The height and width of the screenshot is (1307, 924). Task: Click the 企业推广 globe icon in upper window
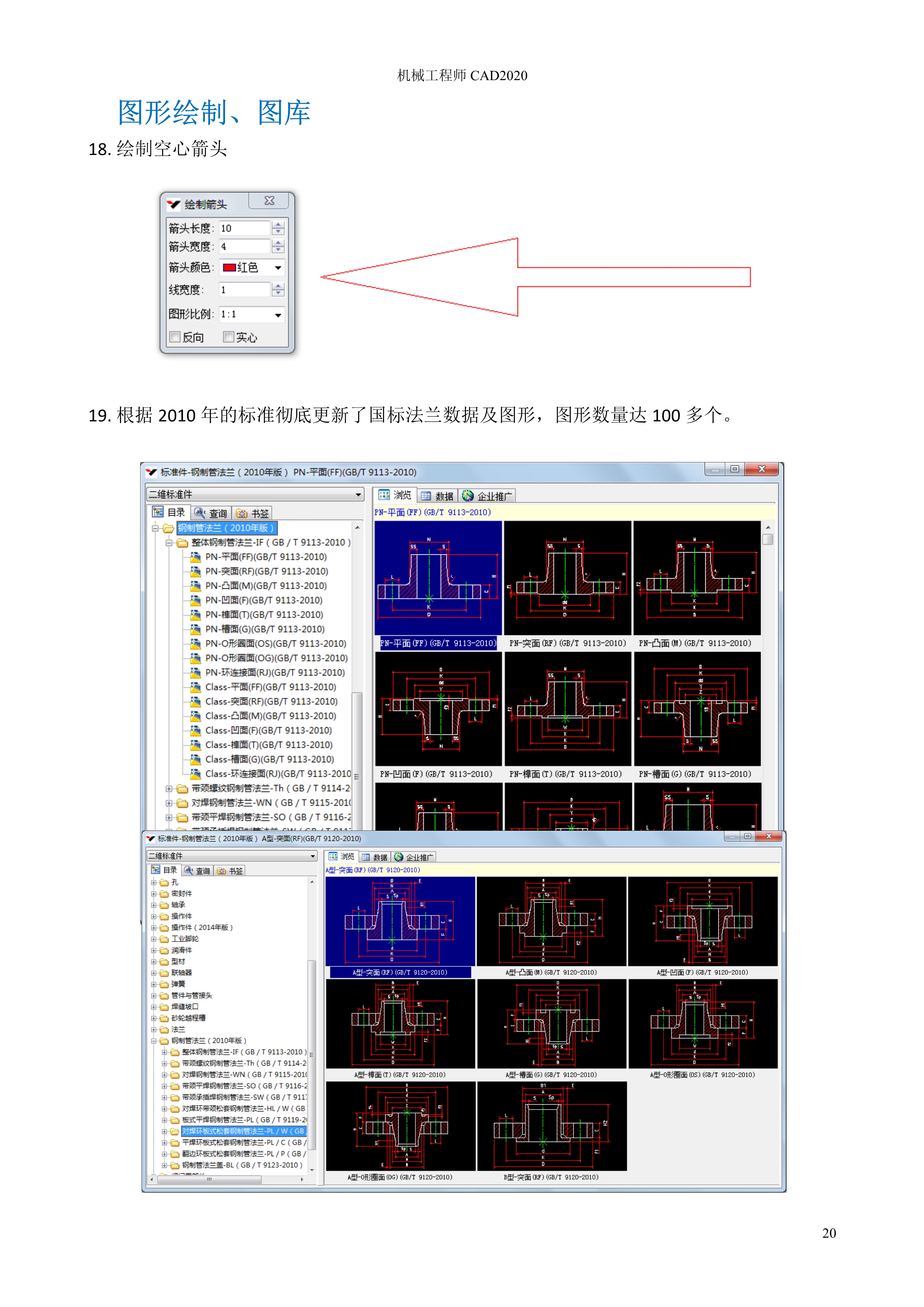point(468,496)
